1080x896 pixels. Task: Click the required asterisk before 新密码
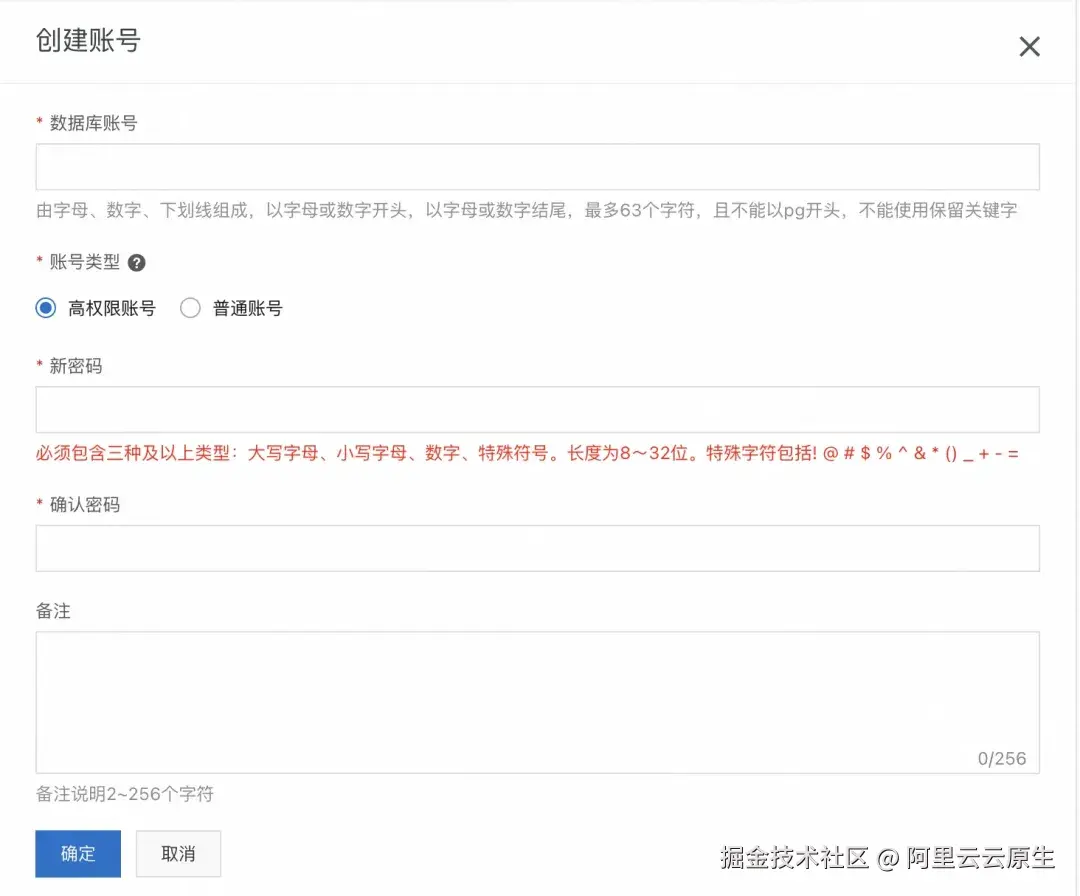click(x=37, y=366)
